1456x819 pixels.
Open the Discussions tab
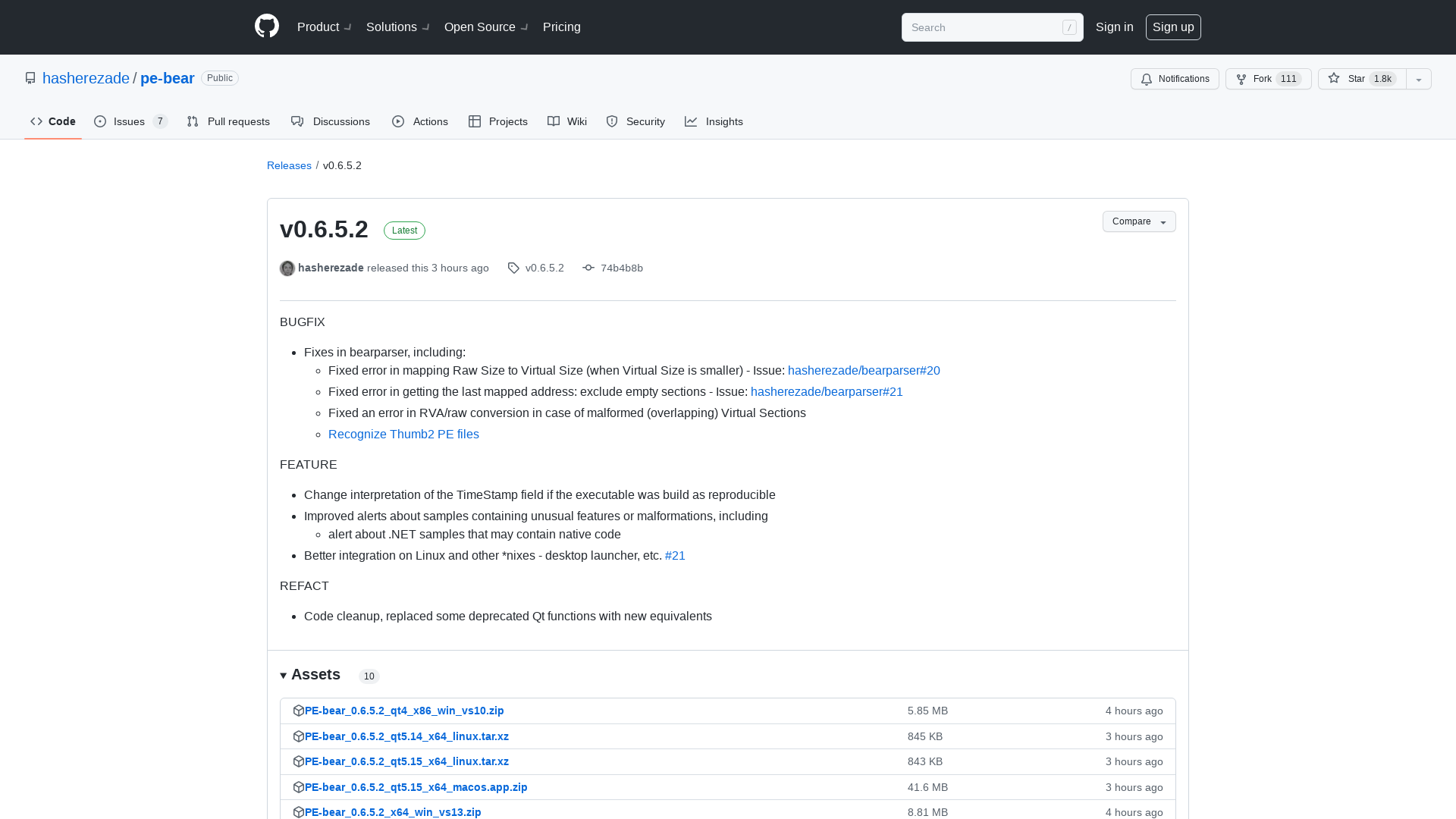[x=331, y=121]
